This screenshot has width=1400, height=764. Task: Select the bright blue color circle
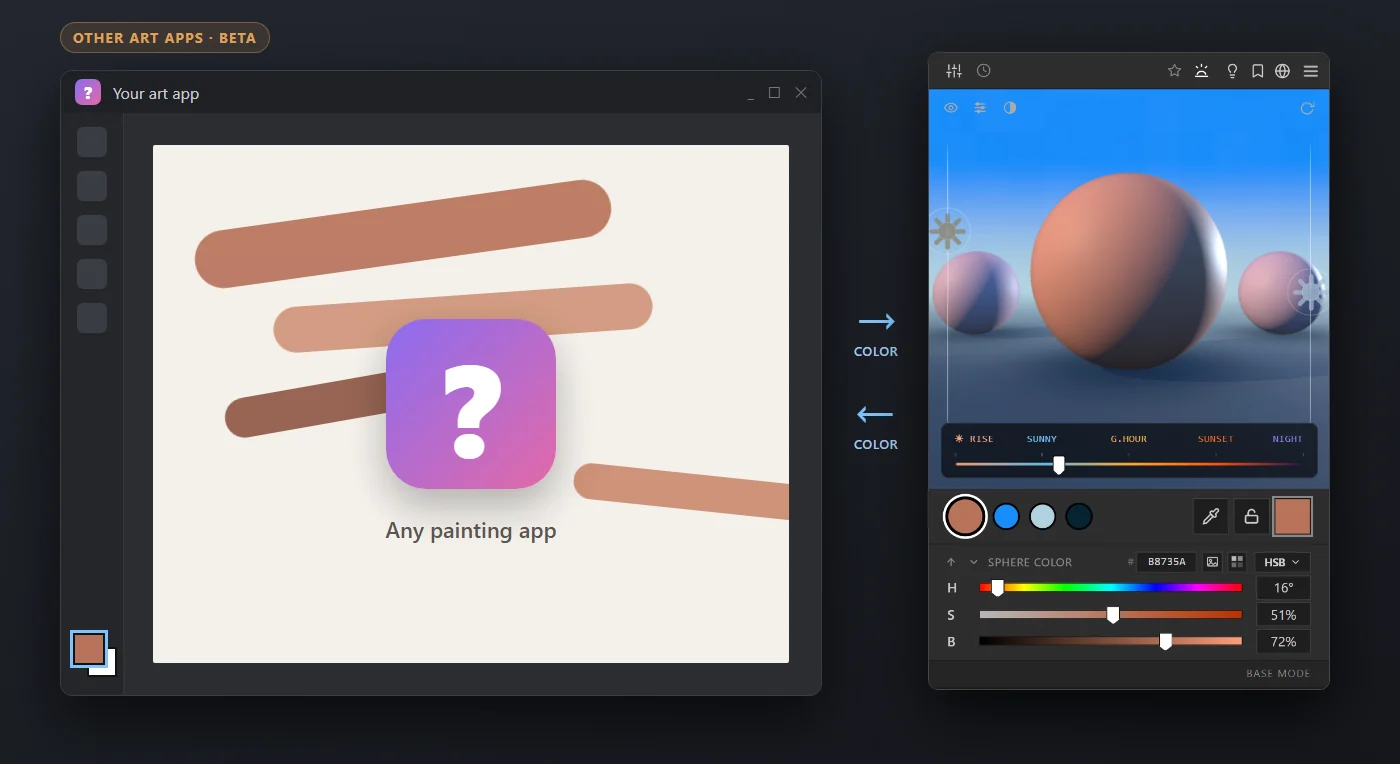click(x=1007, y=516)
